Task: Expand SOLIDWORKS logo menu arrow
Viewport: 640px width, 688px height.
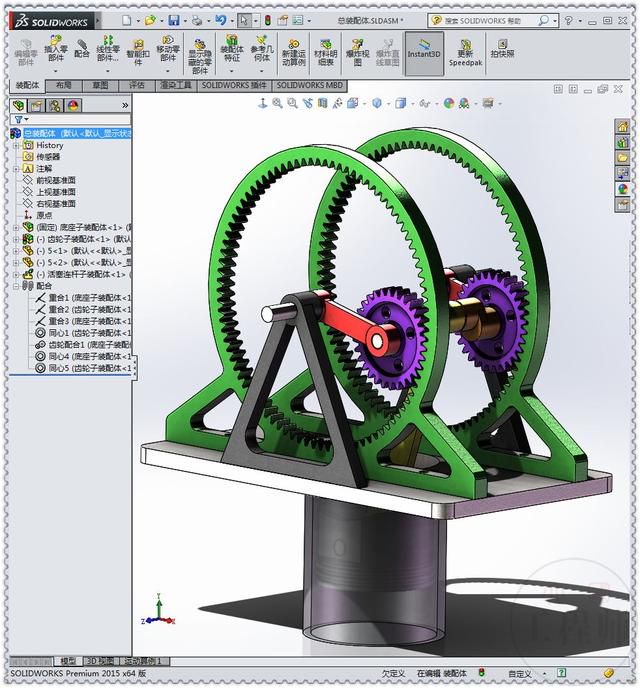Action: tap(97, 20)
